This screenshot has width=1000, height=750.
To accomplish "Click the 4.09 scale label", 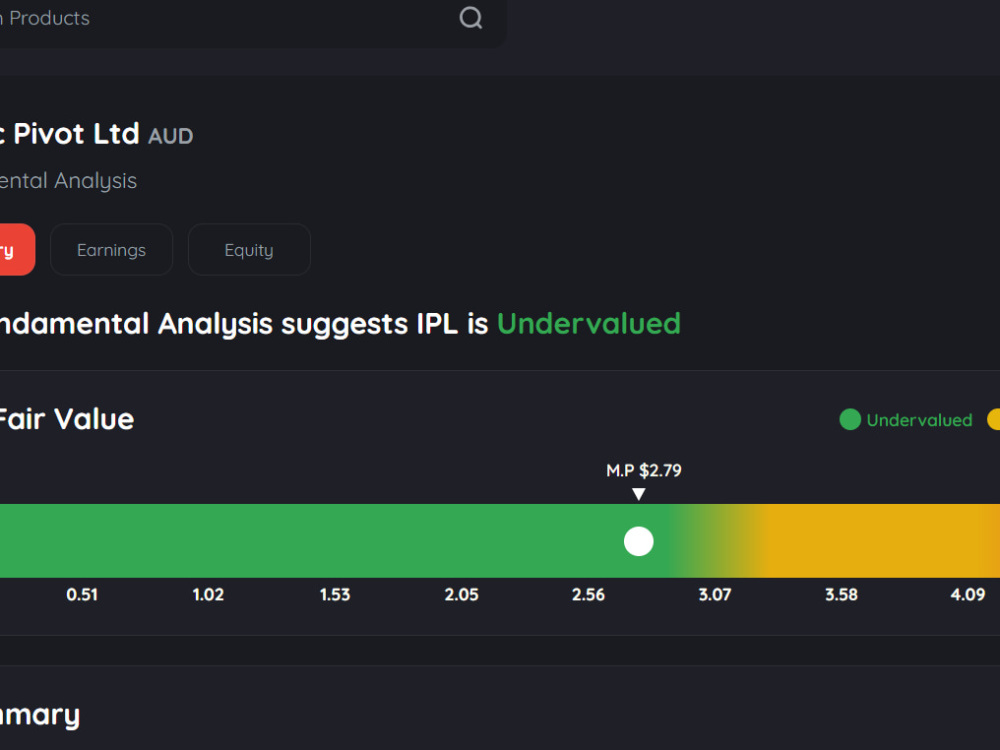I will tap(967, 595).
